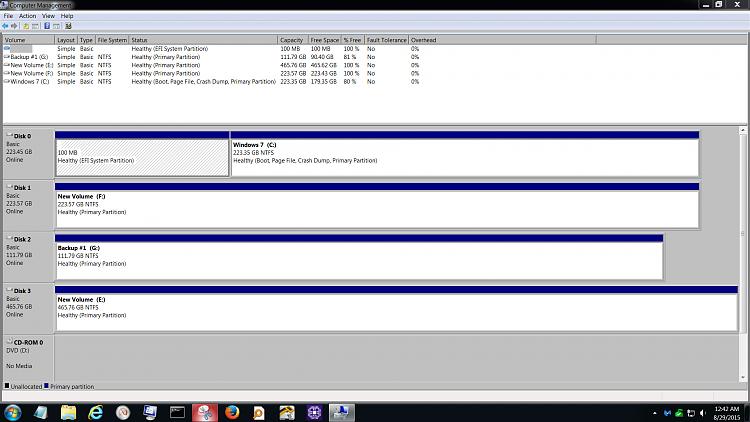Click the Primary partition legend blue swatch
The width and height of the screenshot is (750, 422).
click(46, 386)
